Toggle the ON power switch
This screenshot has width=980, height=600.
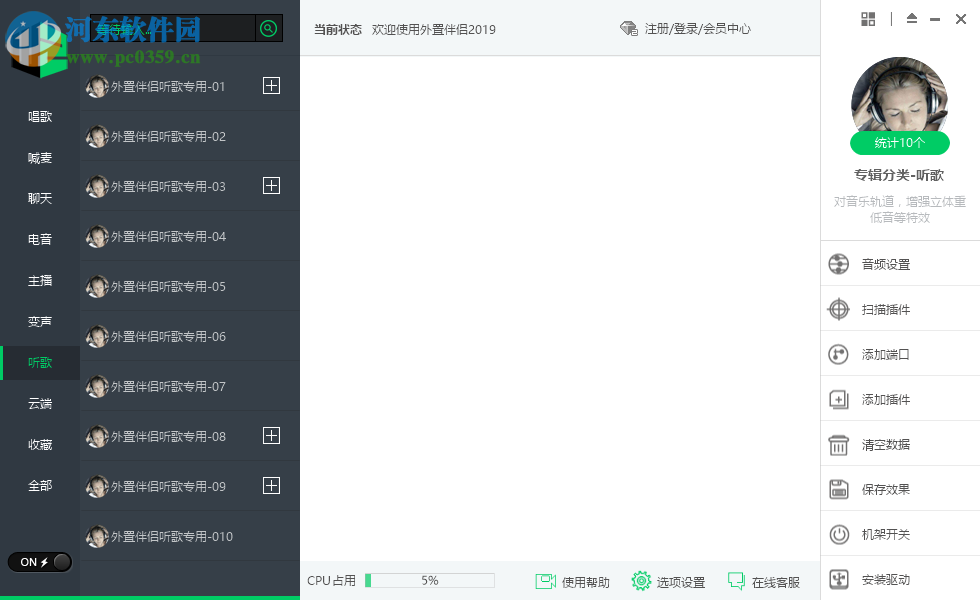[39, 562]
